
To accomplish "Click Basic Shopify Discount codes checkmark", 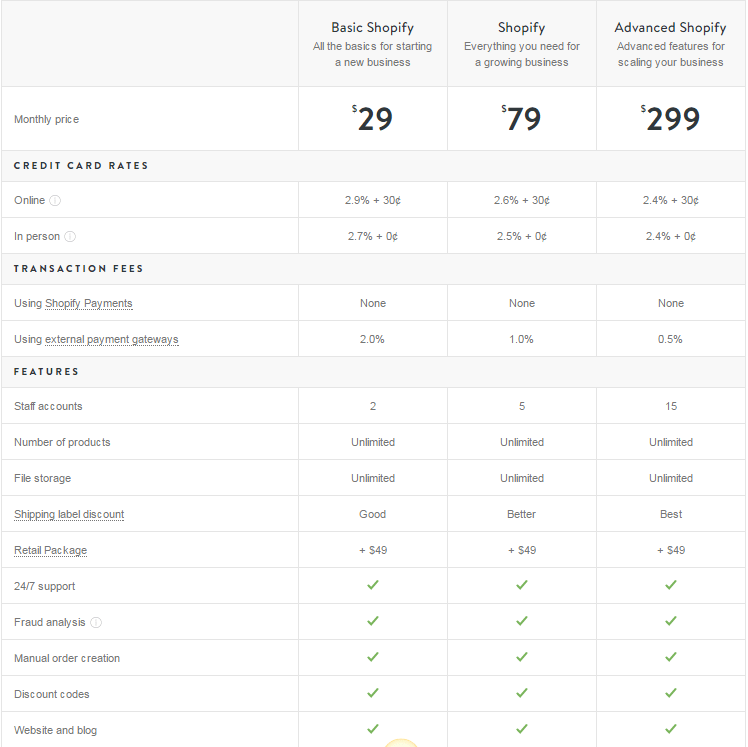I will pyautogui.click(x=373, y=693).
